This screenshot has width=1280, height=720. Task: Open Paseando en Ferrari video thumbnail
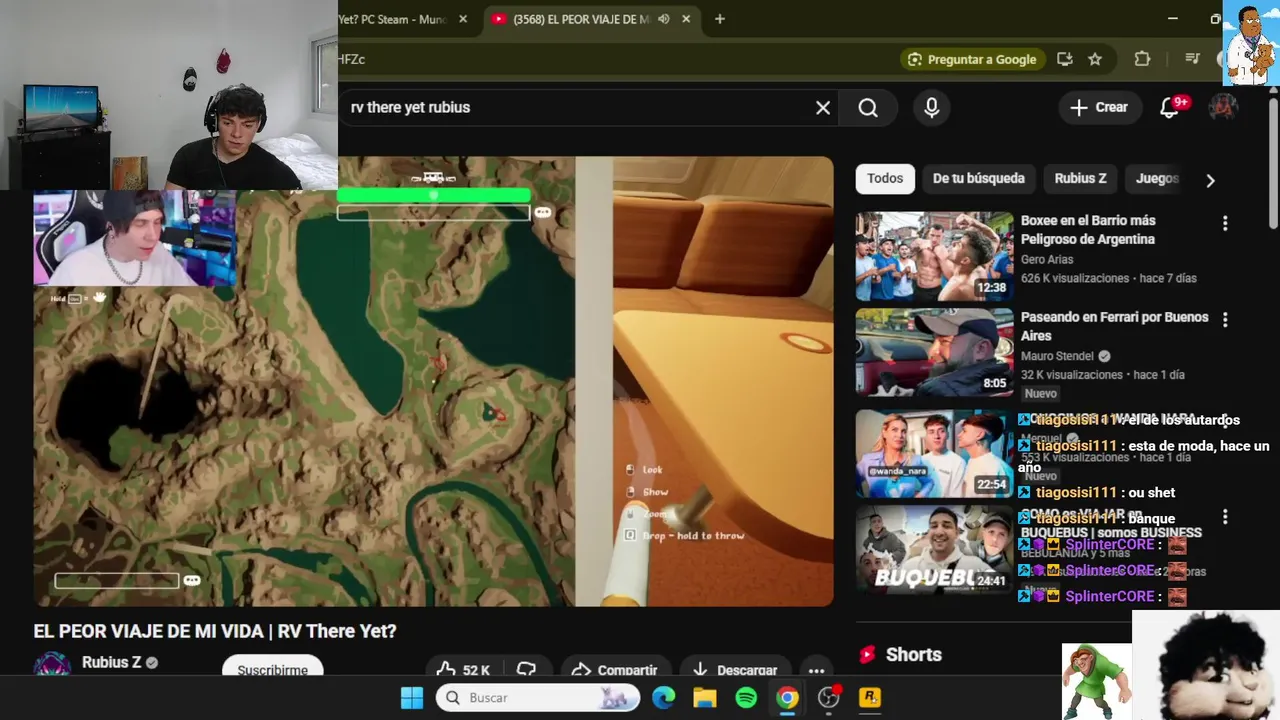pos(934,353)
